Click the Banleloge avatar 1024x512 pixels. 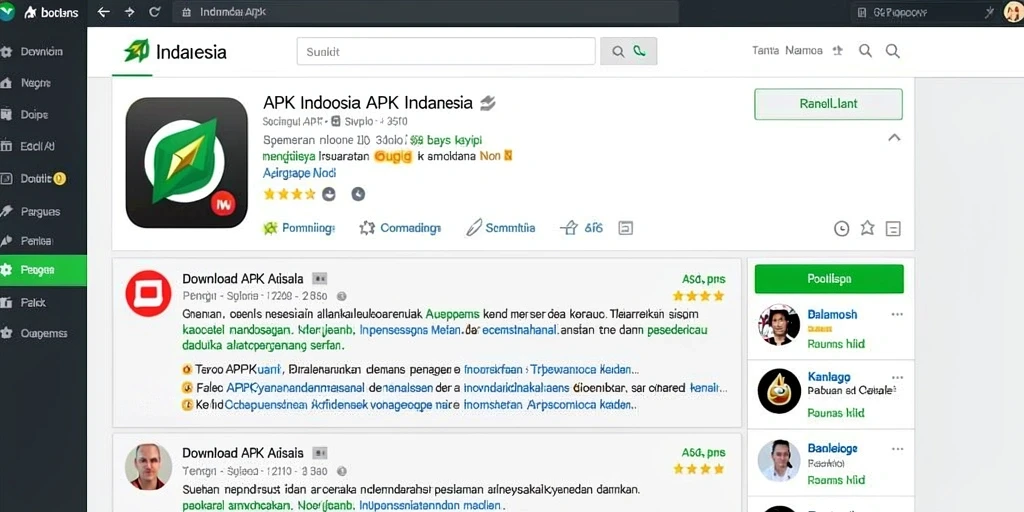tap(779, 460)
